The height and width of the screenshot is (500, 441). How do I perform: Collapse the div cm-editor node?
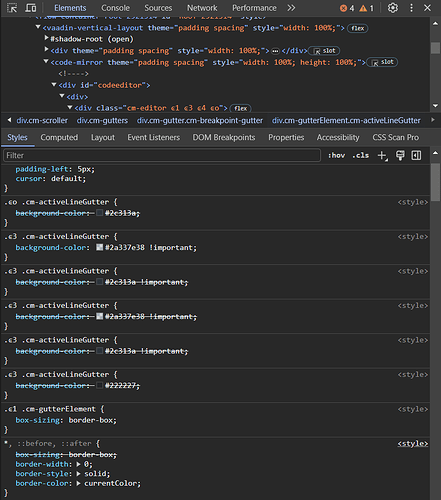(70, 107)
